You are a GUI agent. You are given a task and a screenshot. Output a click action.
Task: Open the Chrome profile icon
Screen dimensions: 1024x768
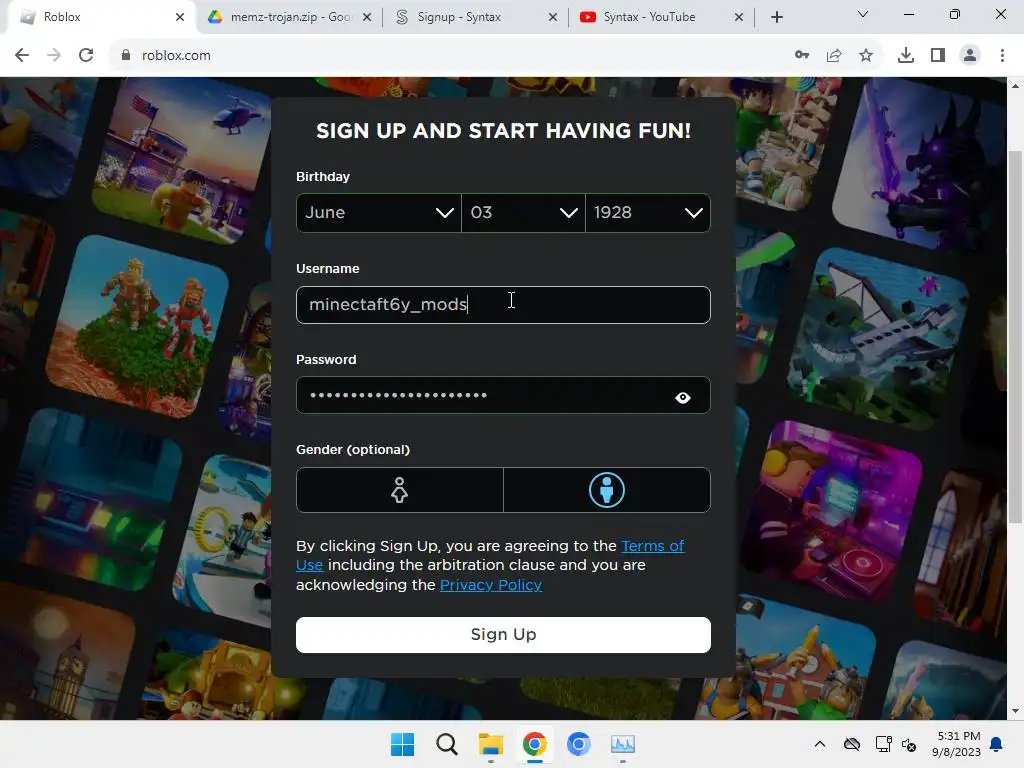point(970,56)
